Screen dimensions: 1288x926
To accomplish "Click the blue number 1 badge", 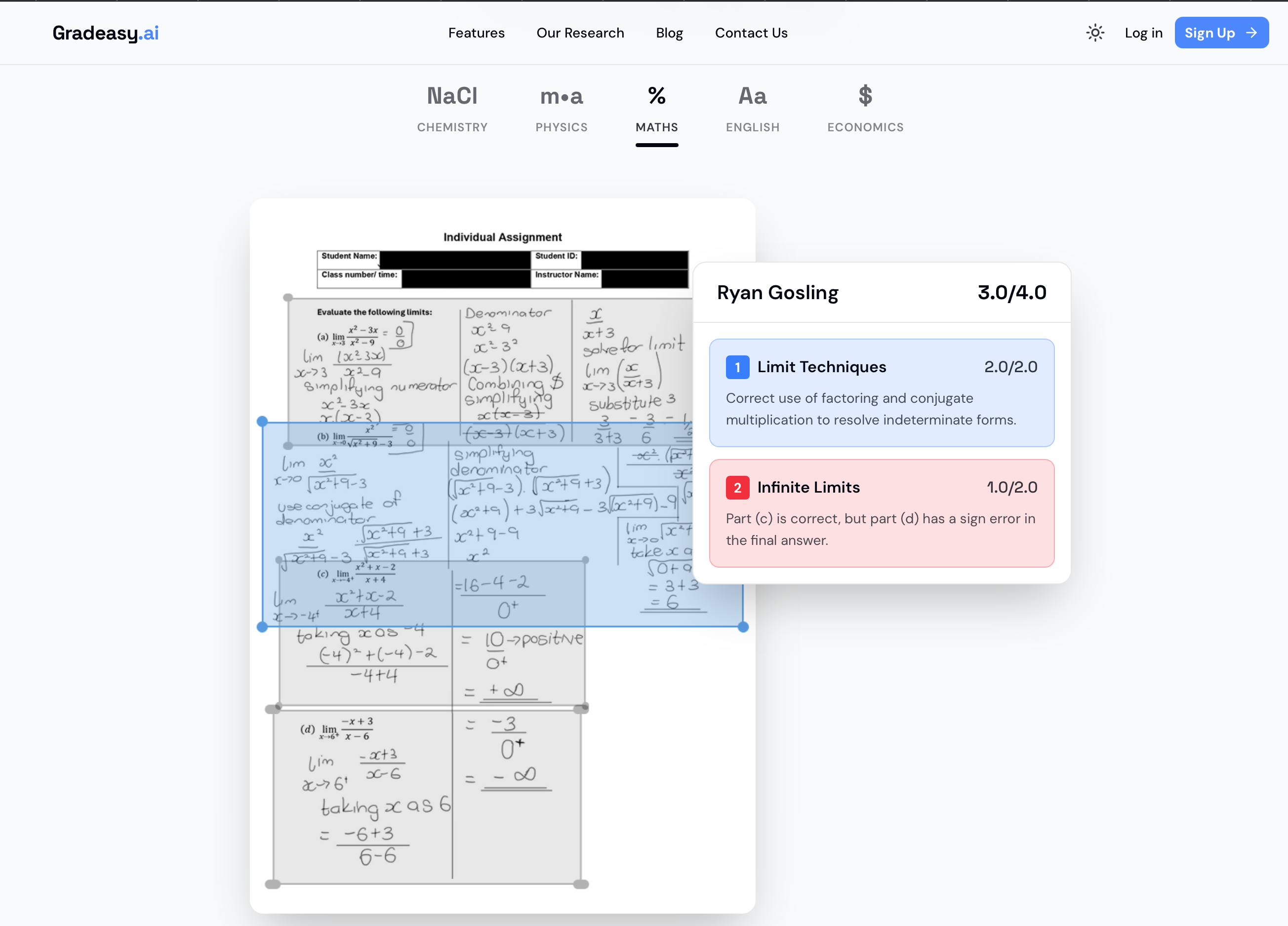I will point(737,367).
